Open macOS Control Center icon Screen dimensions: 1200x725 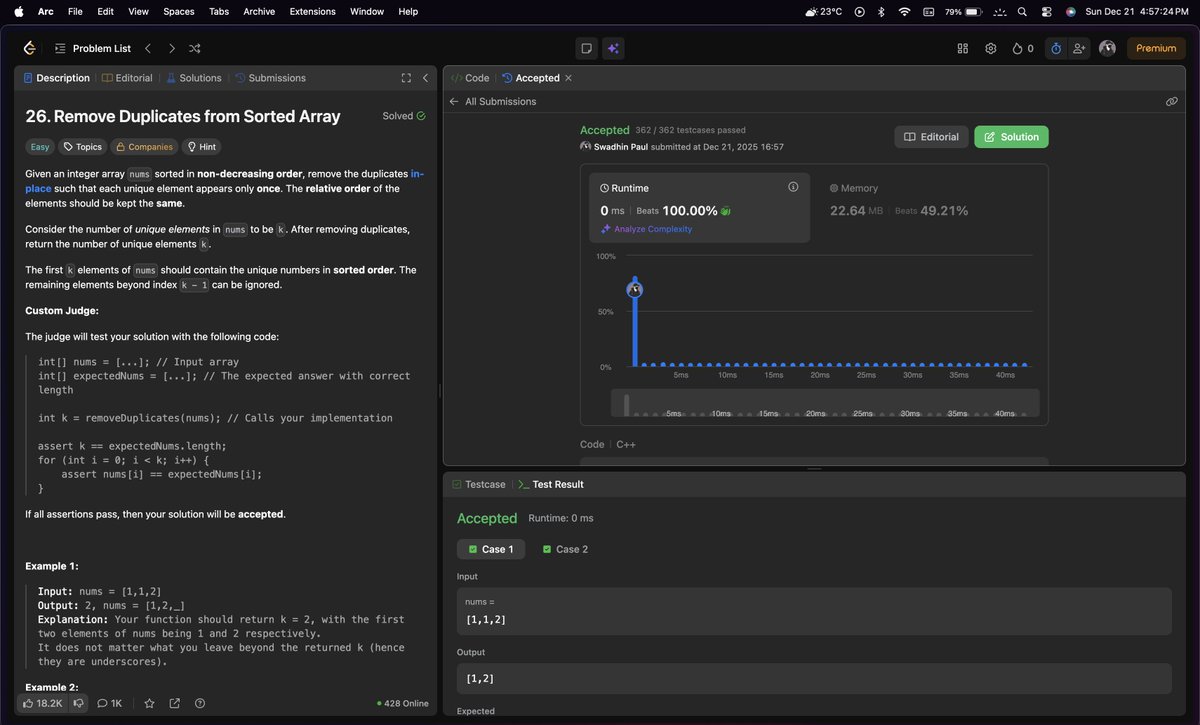pyautogui.click(x=1046, y=11)
